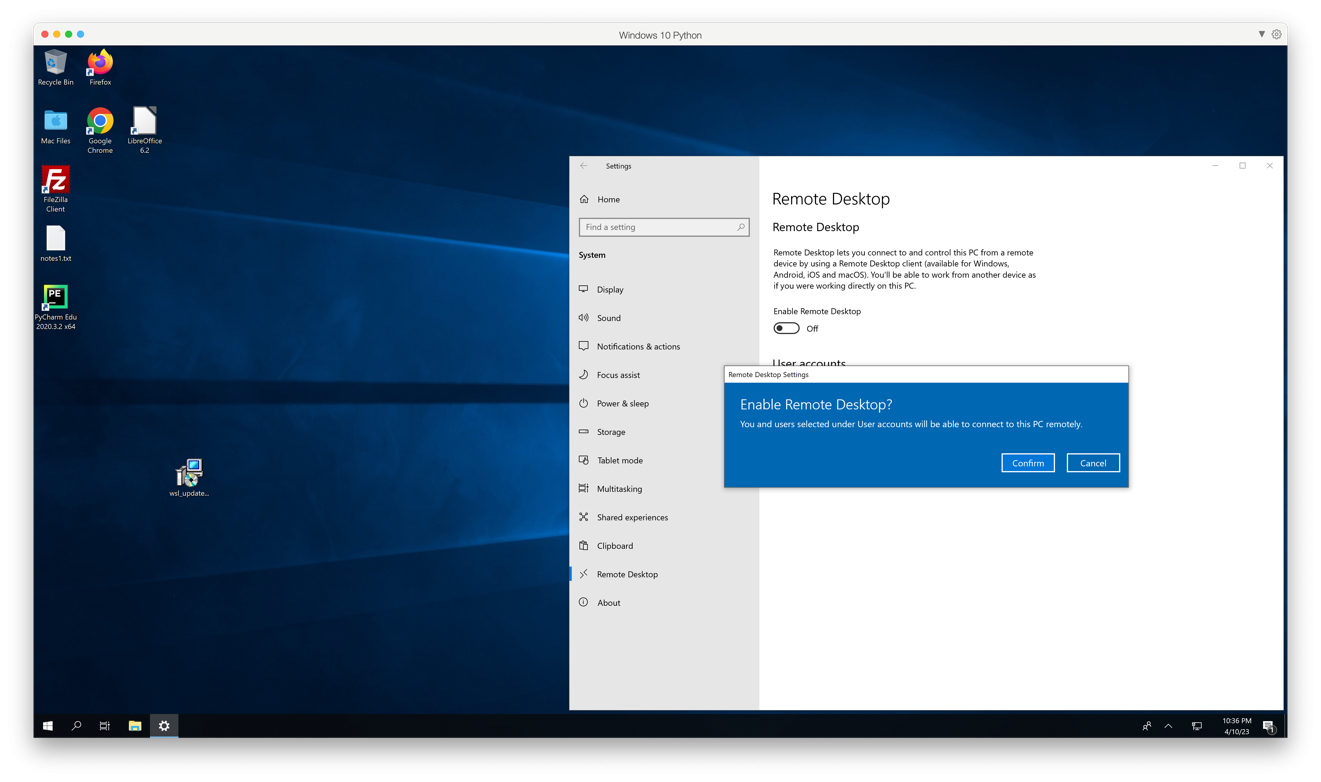Click the Display monitor icon
The width and height of the screenshot is (1321, 782).
pos(584,289)
